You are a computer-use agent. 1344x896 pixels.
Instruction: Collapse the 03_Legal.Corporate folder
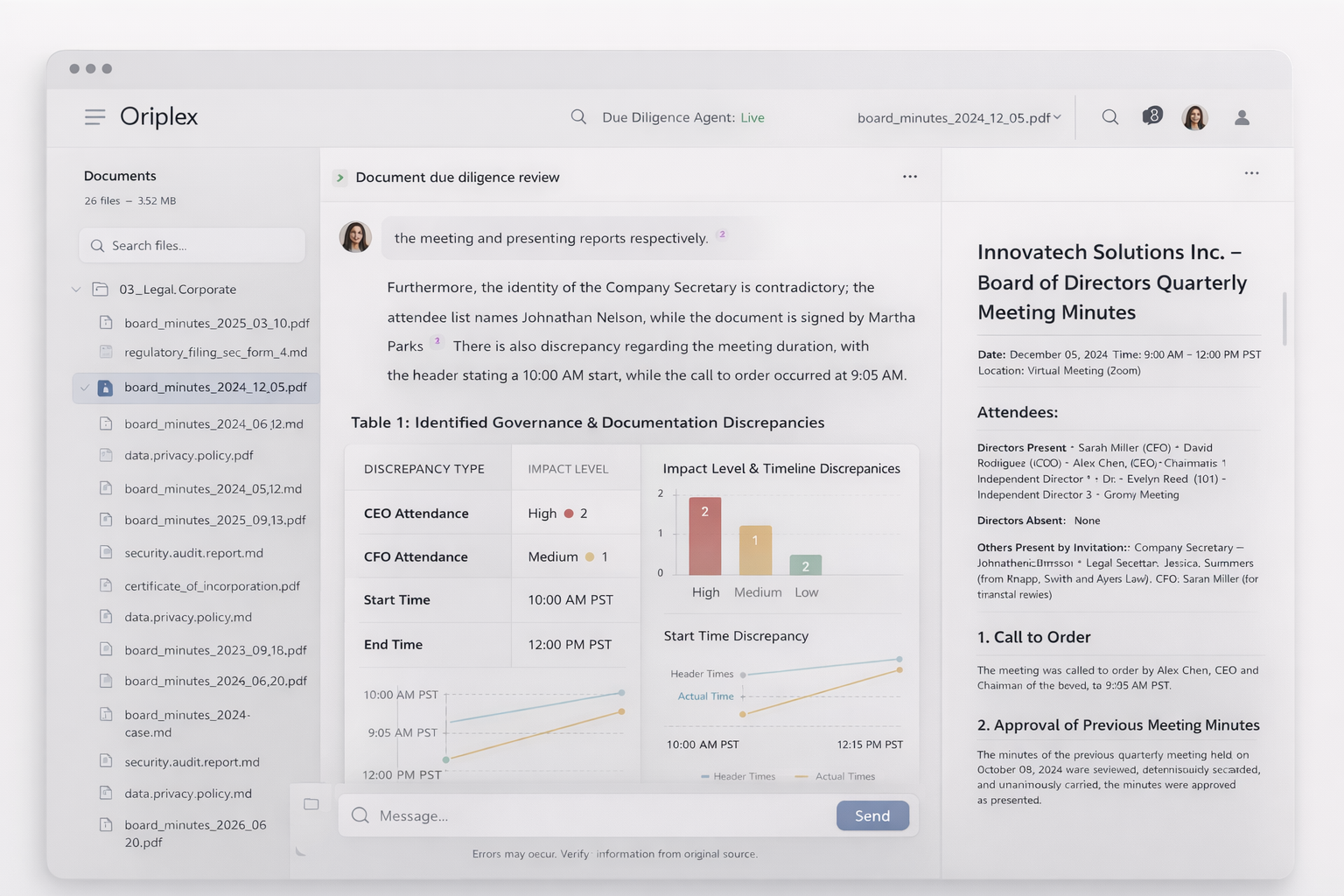coord(76,290)
